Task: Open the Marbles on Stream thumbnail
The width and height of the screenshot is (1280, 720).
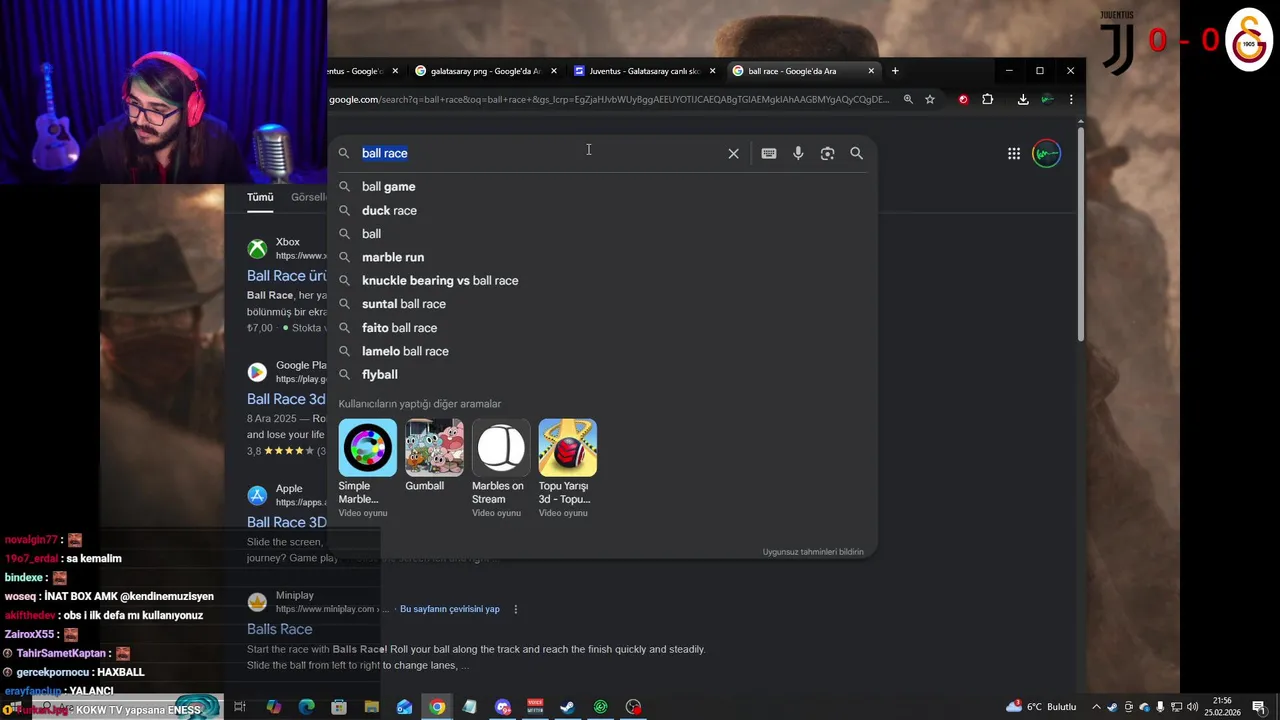Action: (500, 447)
